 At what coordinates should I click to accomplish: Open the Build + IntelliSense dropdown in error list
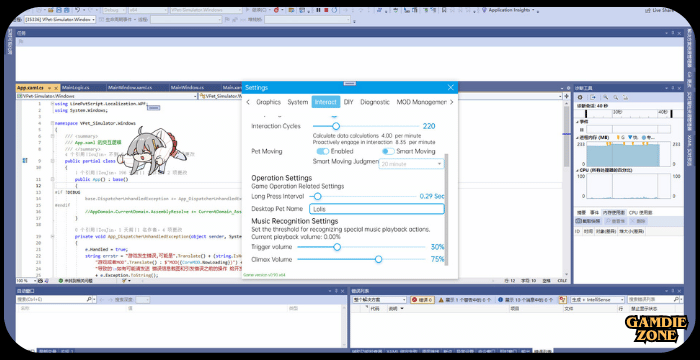coord(597,300)
